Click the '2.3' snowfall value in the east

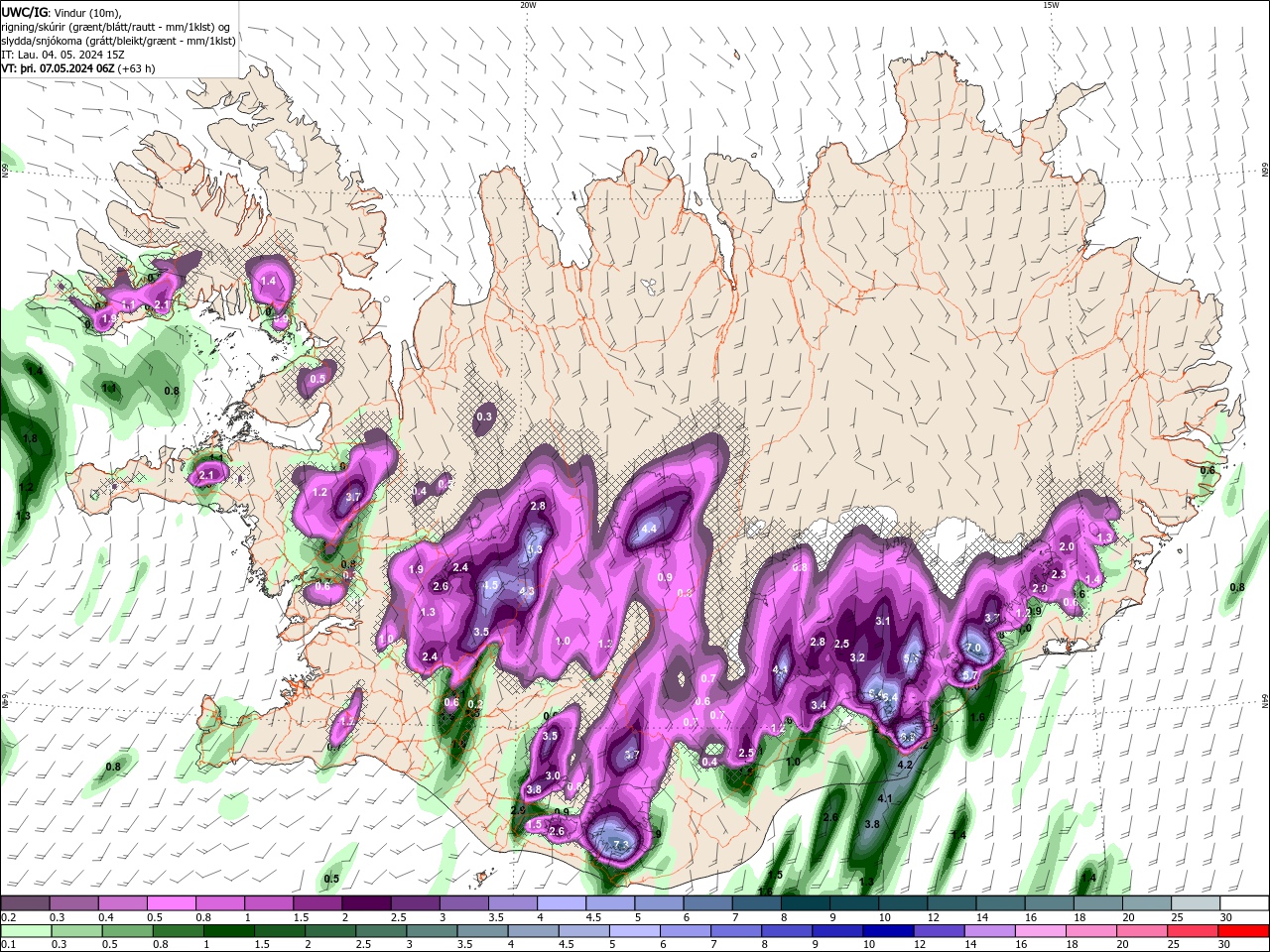point(1059,574)
